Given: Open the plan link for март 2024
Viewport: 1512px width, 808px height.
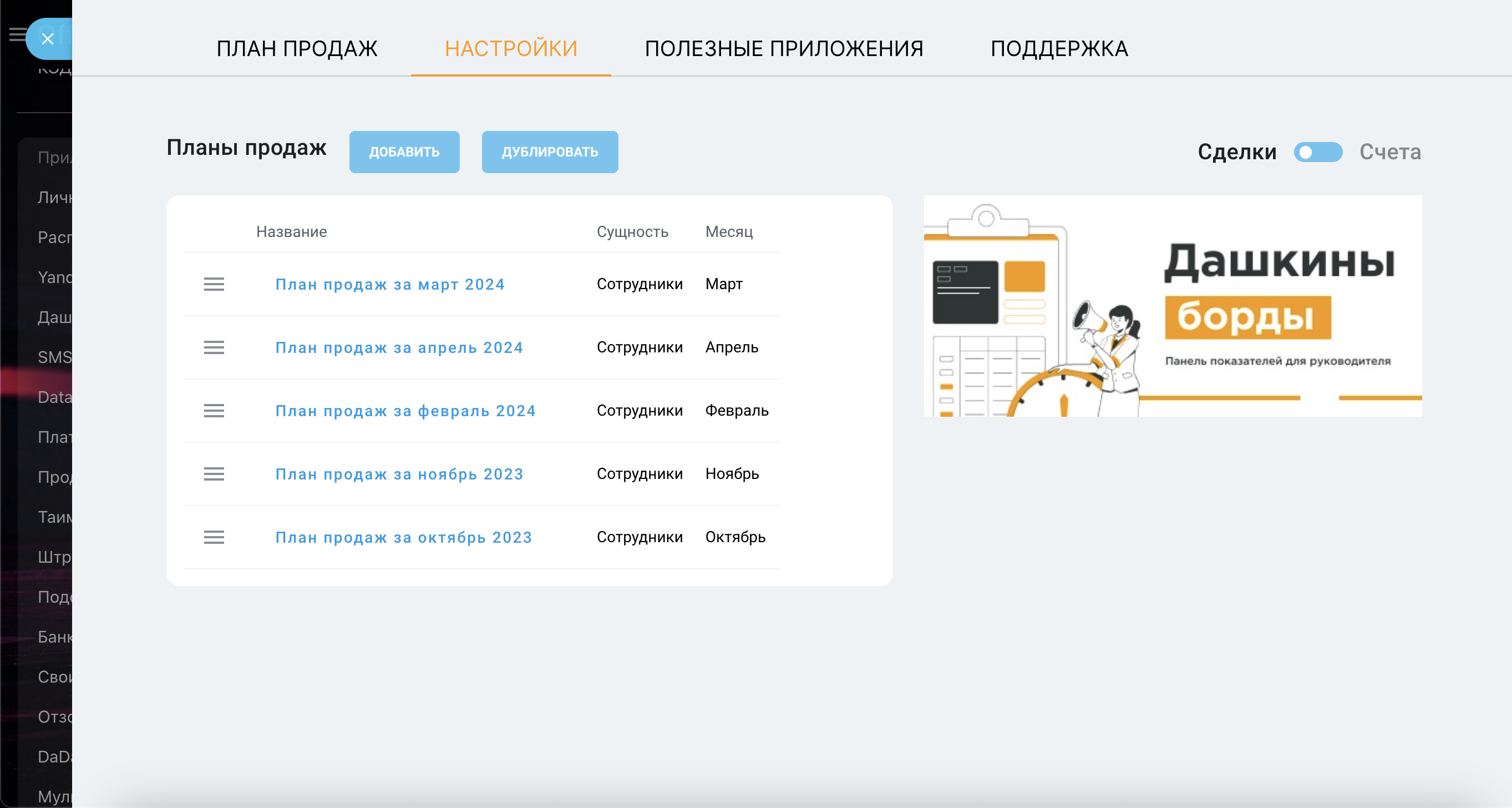Looking at the screenshot, I should point(390,284).
